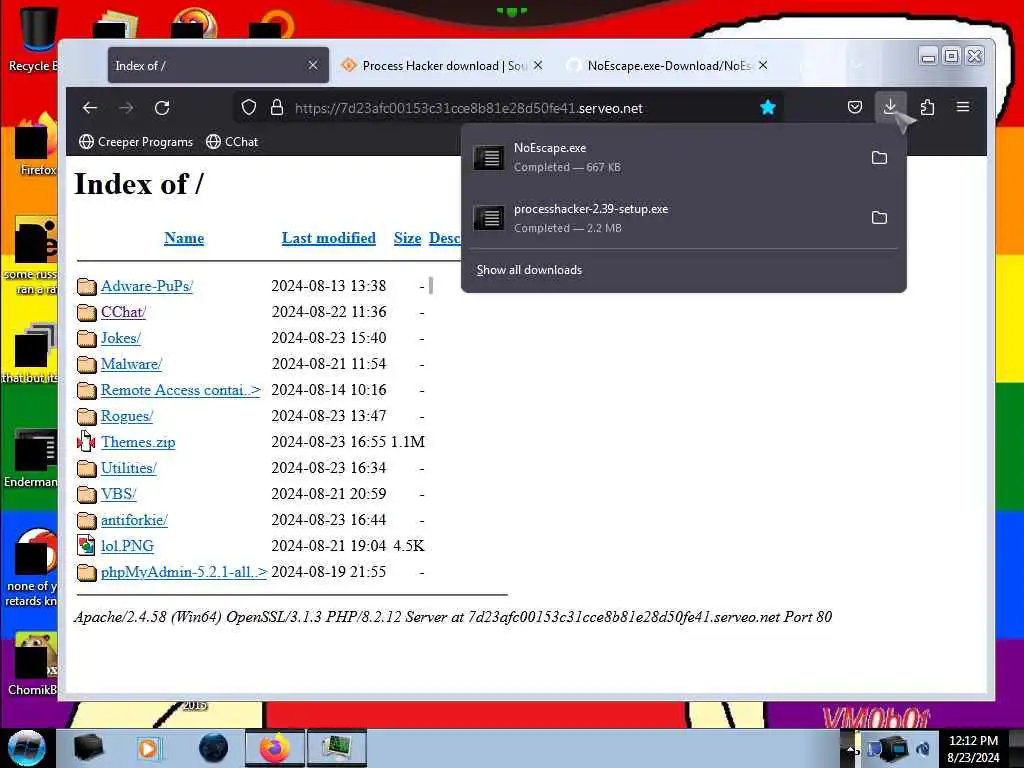Open the Rogues/ directory
The image size is (1024, 768).
point(127,416)
